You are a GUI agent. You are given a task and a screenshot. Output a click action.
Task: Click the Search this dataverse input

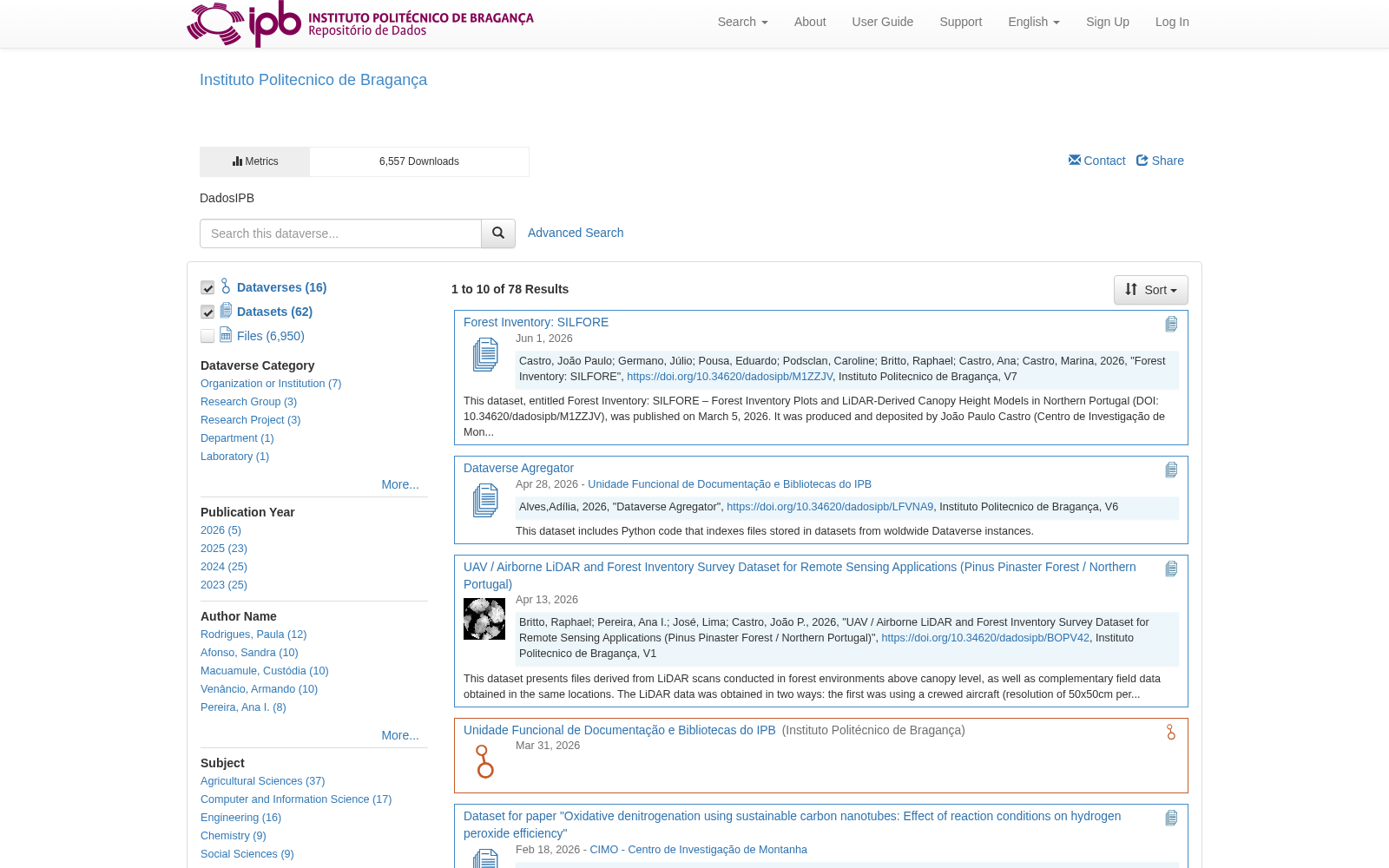[340, 233]
